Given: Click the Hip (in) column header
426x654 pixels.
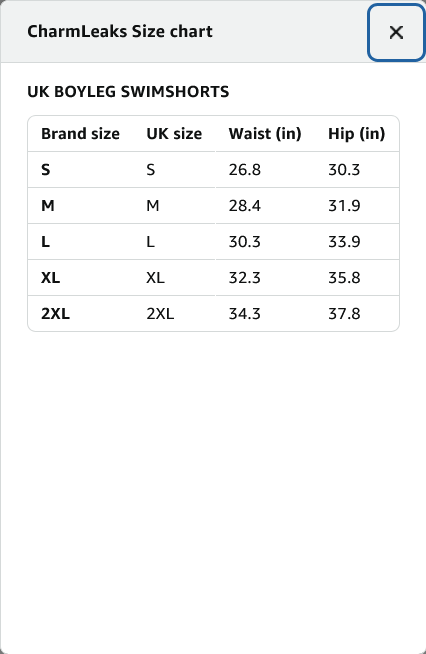Looking at the screenshot, I should pyautogui.click(x=357, y=134).
